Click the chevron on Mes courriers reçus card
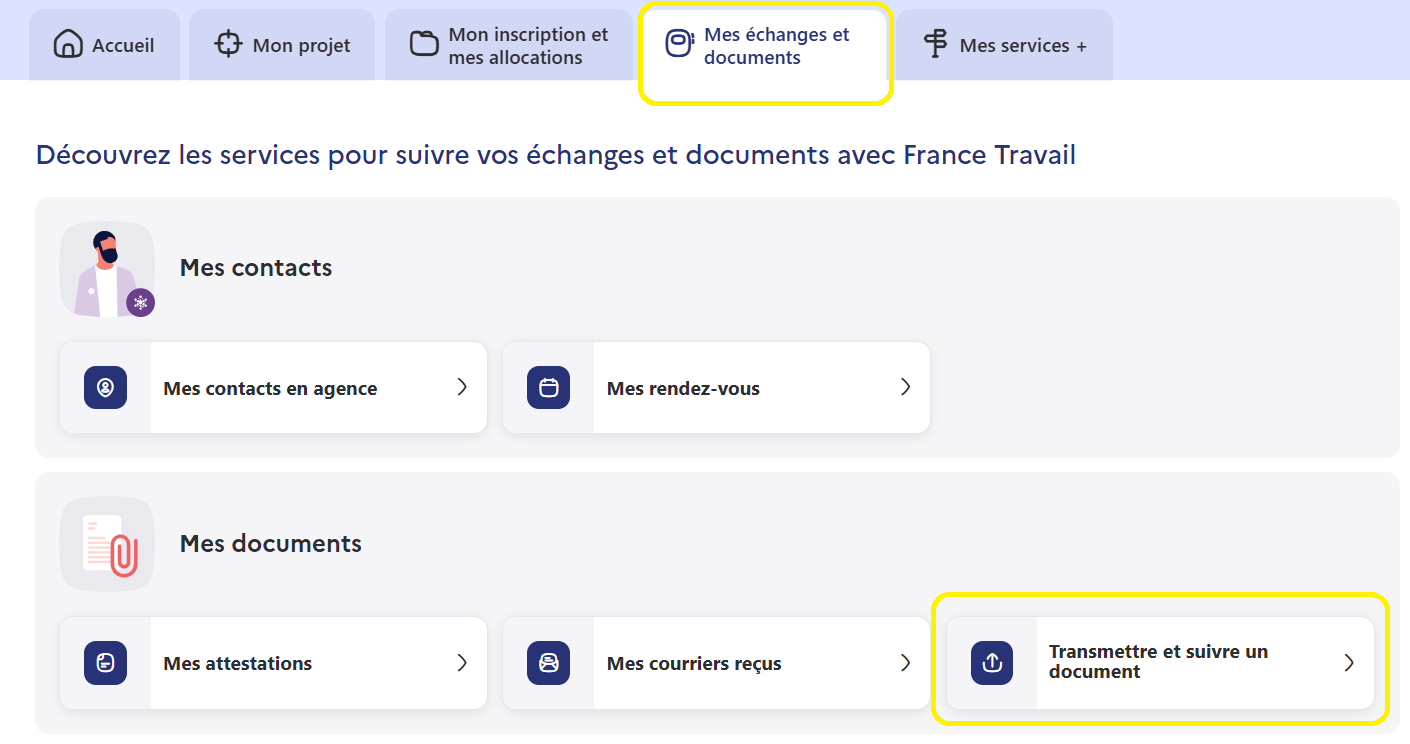Viewport: 1410px width, 744px height. pyautogui.click(x=905, y=662)
